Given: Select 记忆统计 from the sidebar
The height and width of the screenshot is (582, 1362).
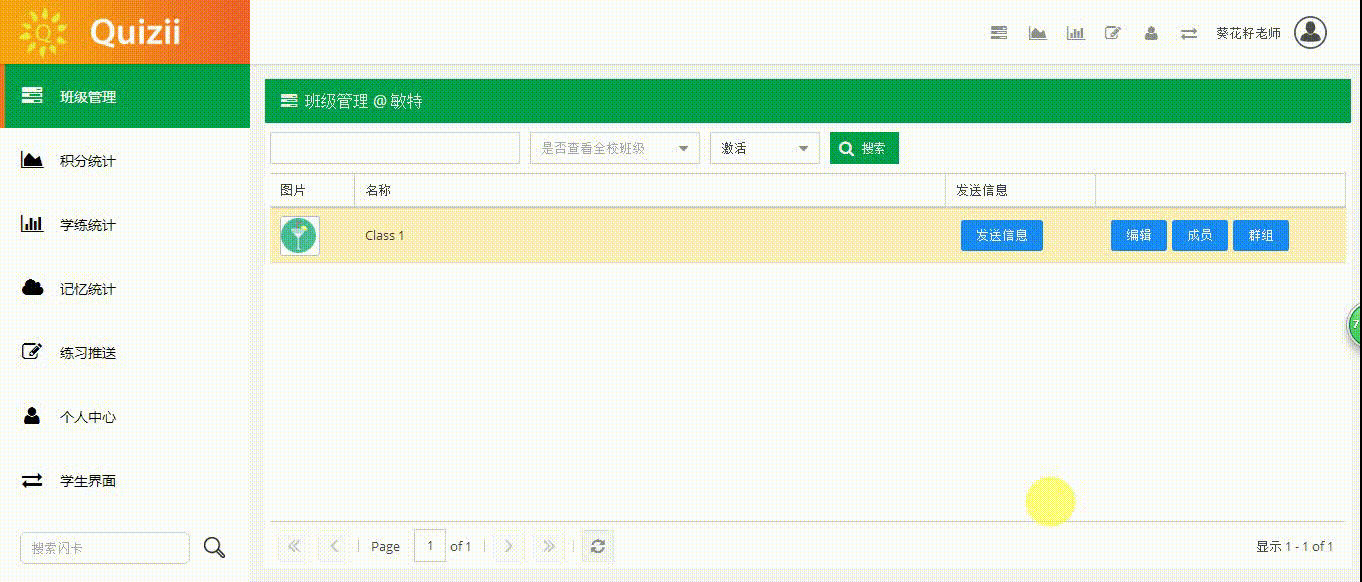Looking at the screenshot, I should pos(88,289).
